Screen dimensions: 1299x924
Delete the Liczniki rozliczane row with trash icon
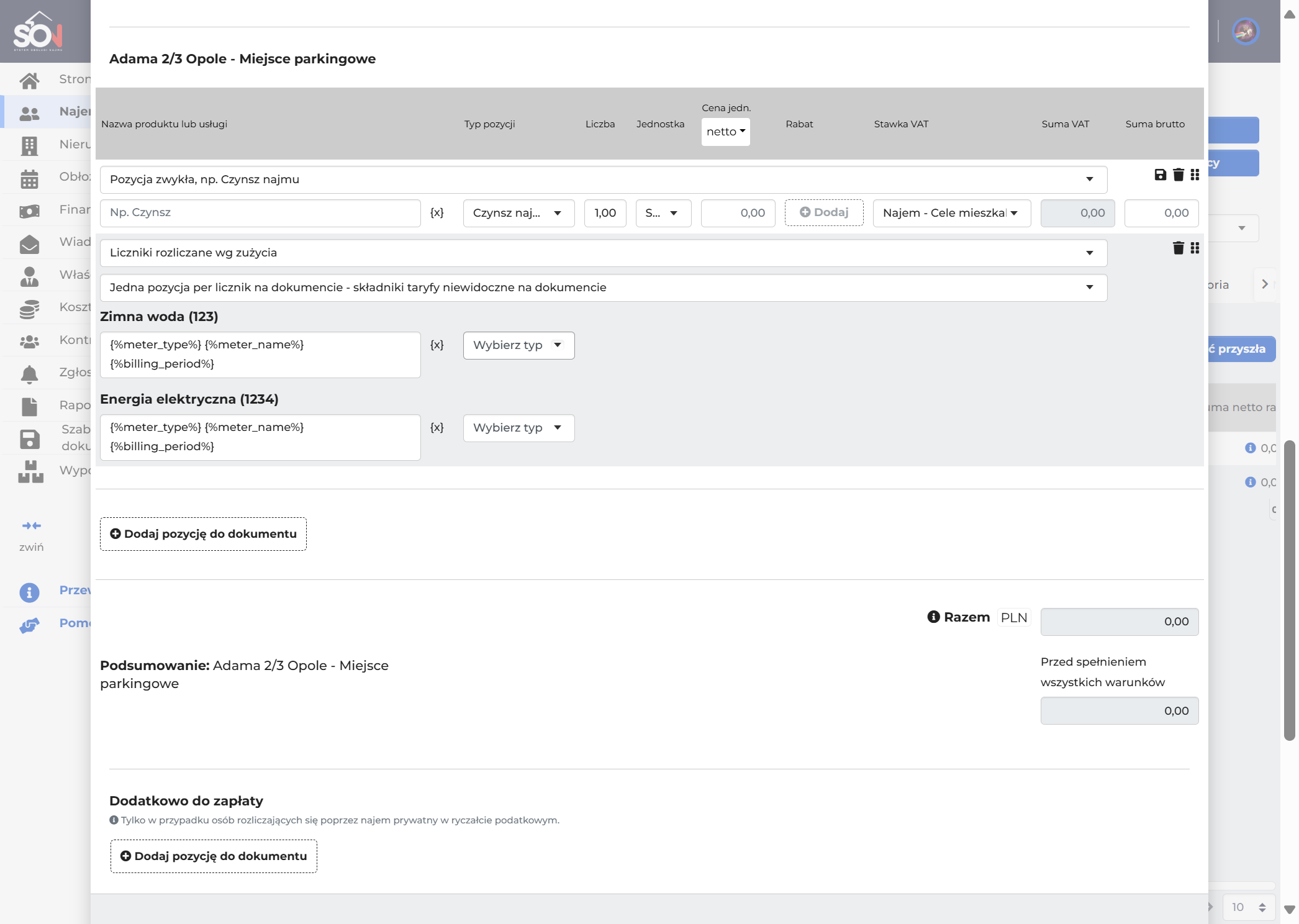coord(1178,248)
